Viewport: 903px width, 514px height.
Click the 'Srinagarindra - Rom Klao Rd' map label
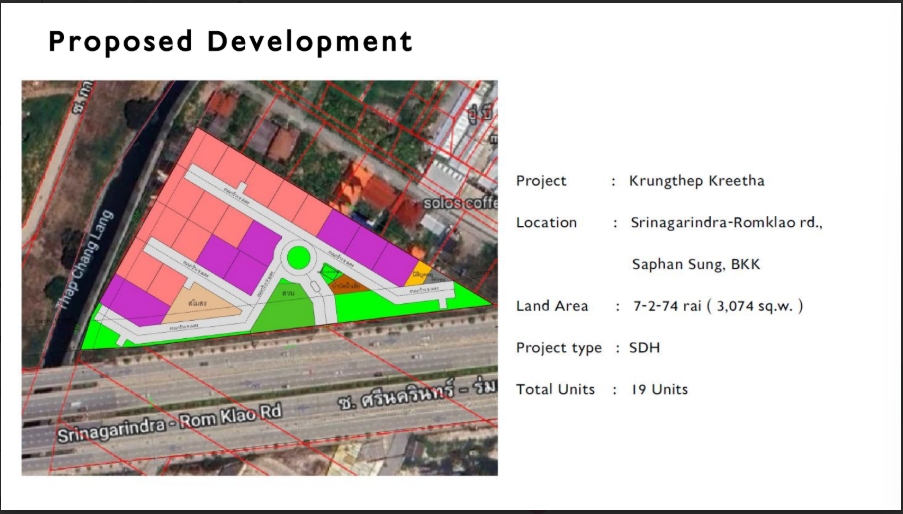point(170,424)
